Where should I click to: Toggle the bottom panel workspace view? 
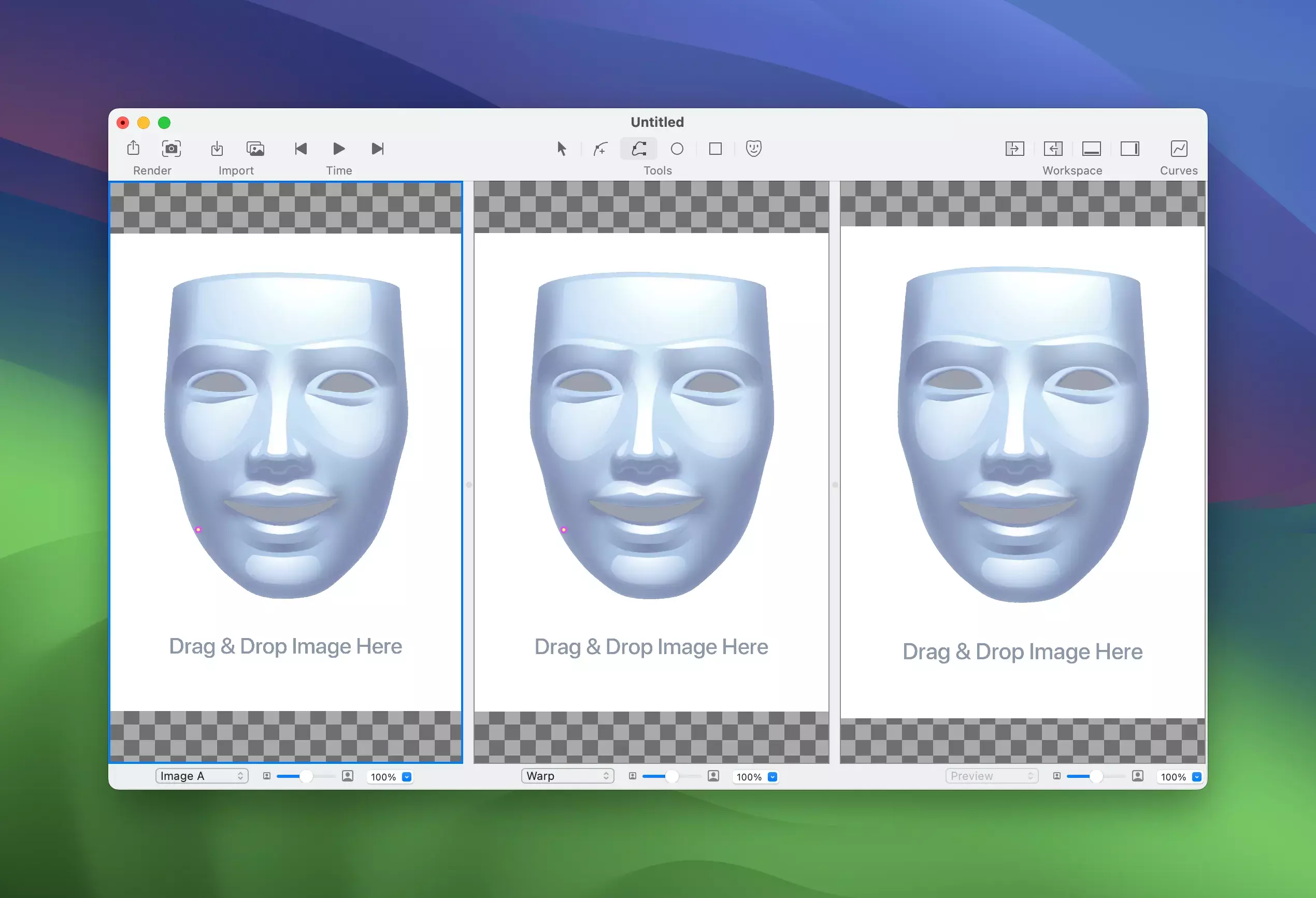point(1091,149)
